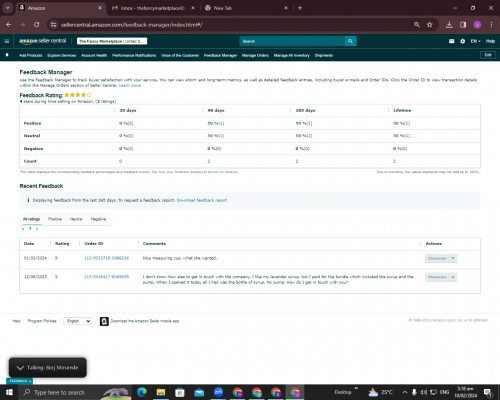Show hidden system tray icons
Viewport: 500px width, 400px height.
(405, 392)
